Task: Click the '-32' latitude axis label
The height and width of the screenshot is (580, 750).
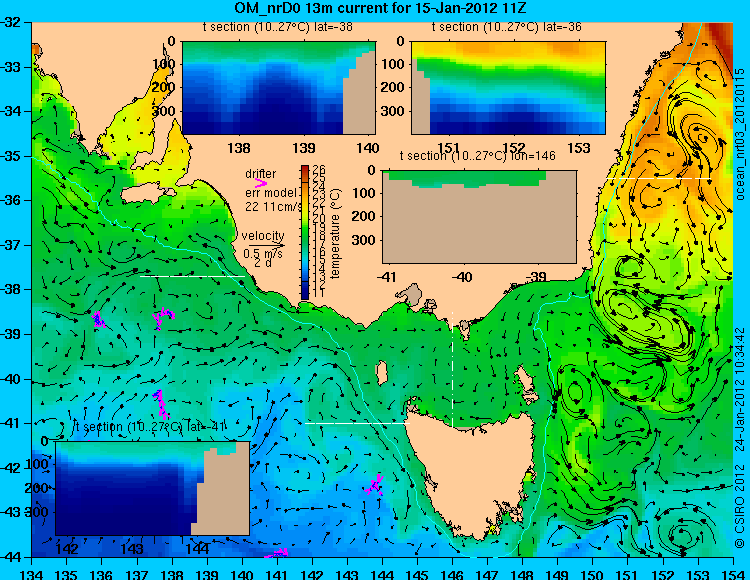Action: [10, 22]
